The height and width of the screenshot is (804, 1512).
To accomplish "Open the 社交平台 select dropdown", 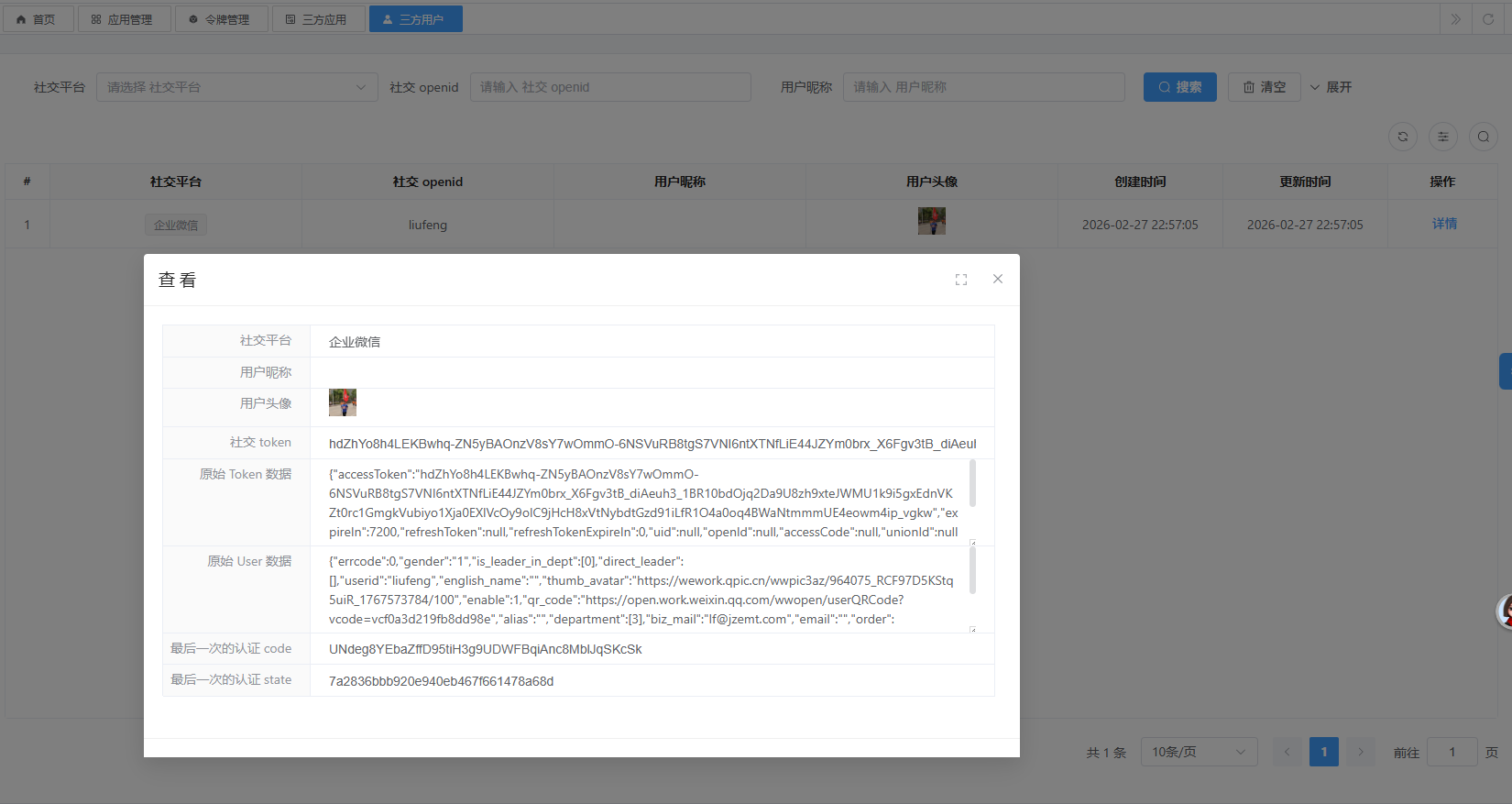I will click(236, 87).
